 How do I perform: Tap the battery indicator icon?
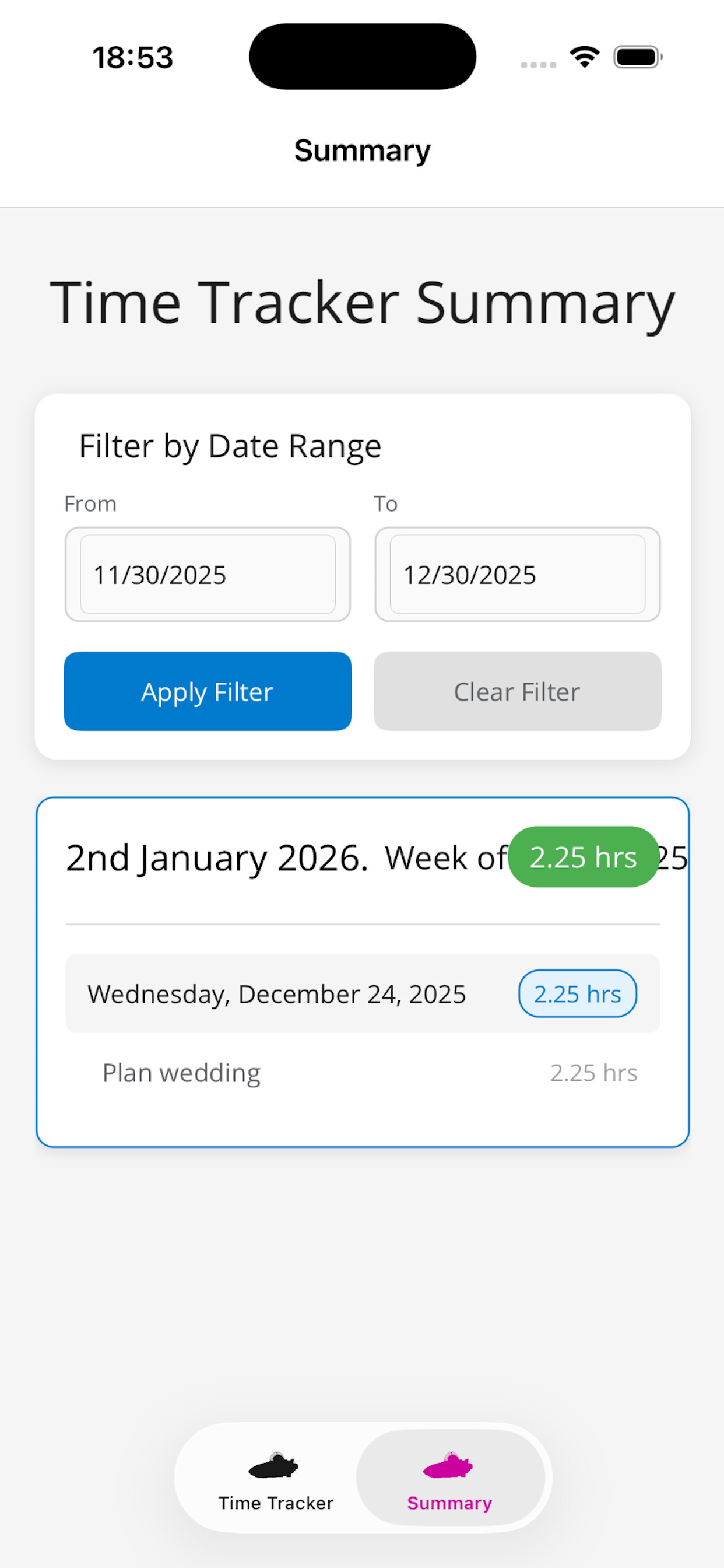(638, 57)
